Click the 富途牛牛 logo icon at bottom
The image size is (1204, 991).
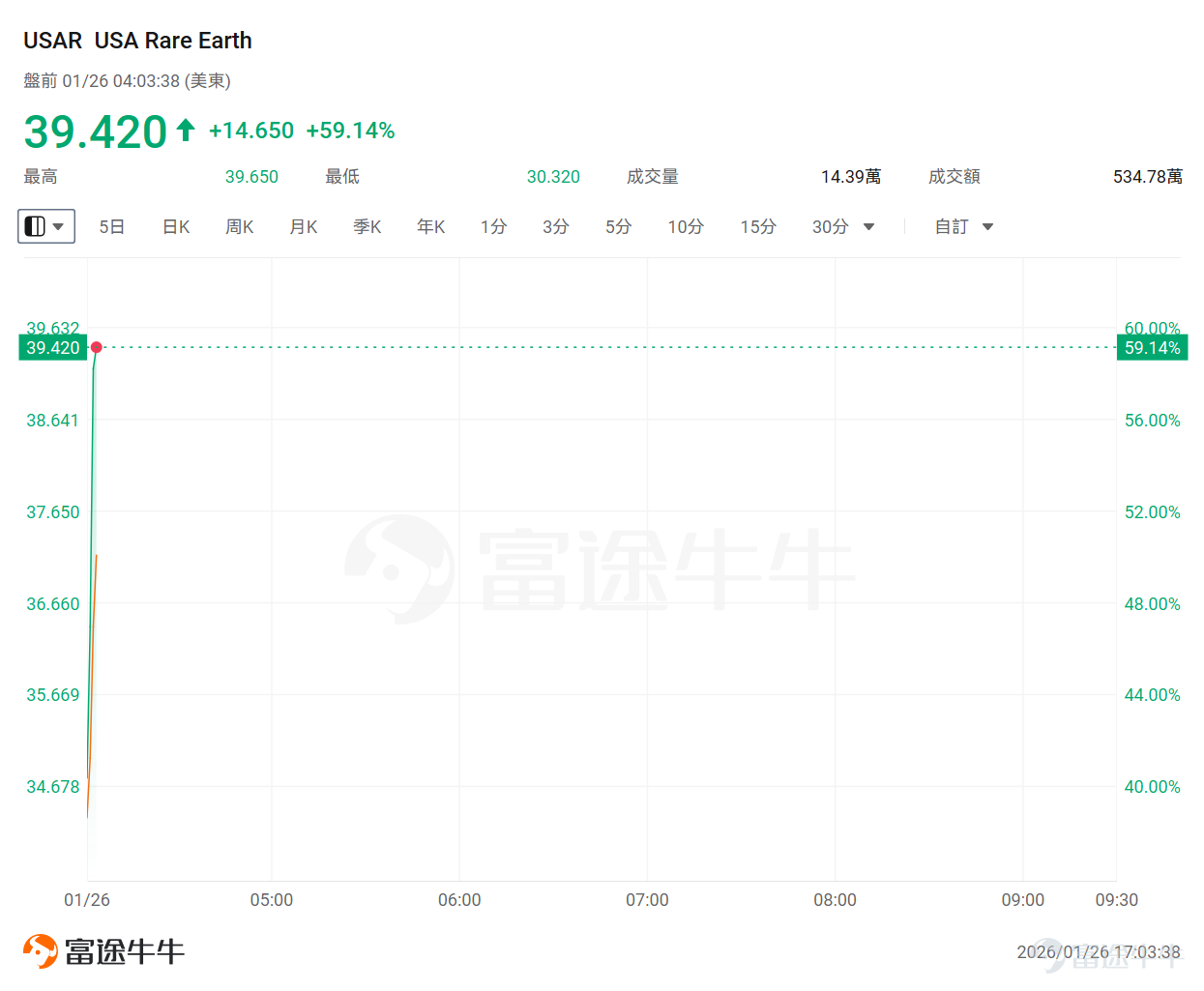(x=41, y=951)
